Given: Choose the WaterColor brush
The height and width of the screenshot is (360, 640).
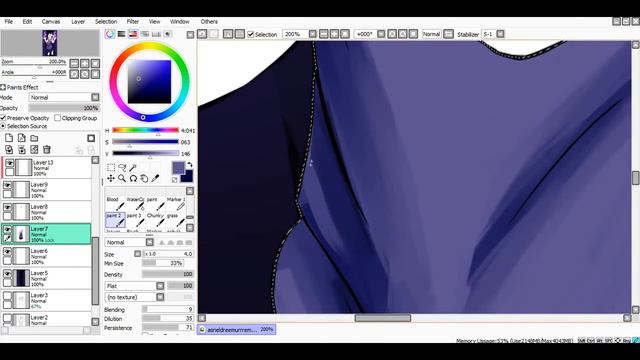Looking at the screenshot, I should pos(136,204).
